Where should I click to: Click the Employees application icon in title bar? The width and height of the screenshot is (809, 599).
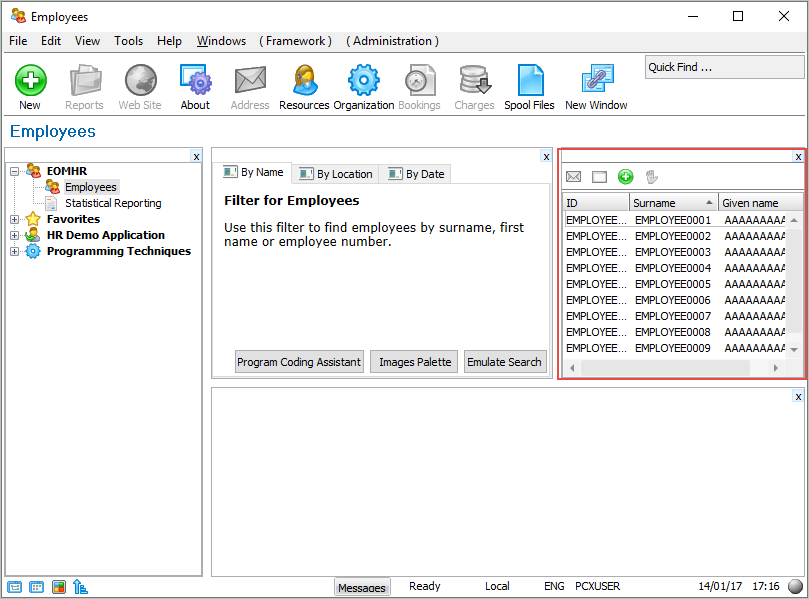tap(18, 16)
